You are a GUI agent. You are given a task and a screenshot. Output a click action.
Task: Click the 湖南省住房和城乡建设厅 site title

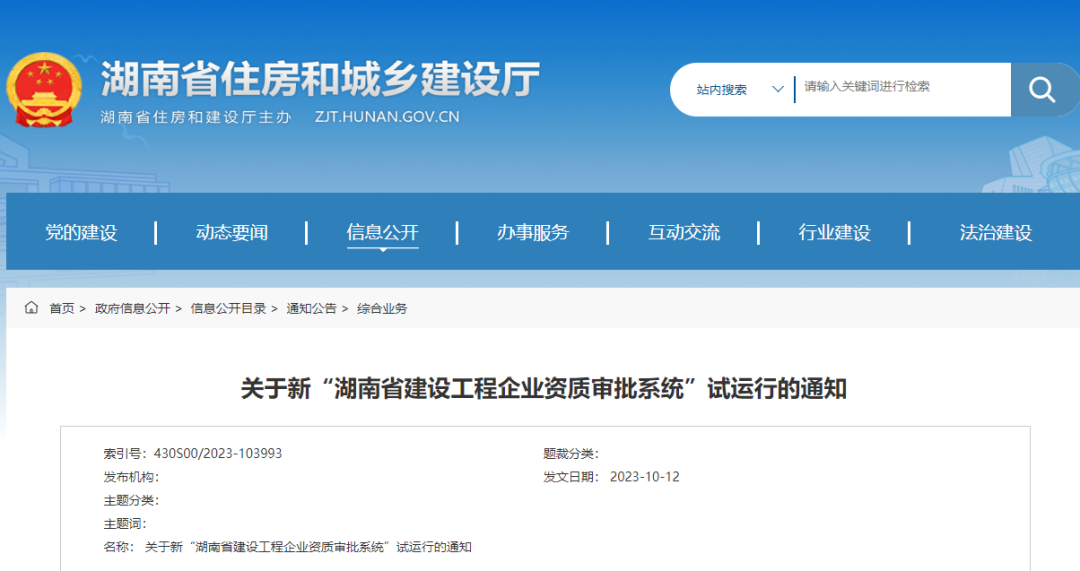(320, 78)
